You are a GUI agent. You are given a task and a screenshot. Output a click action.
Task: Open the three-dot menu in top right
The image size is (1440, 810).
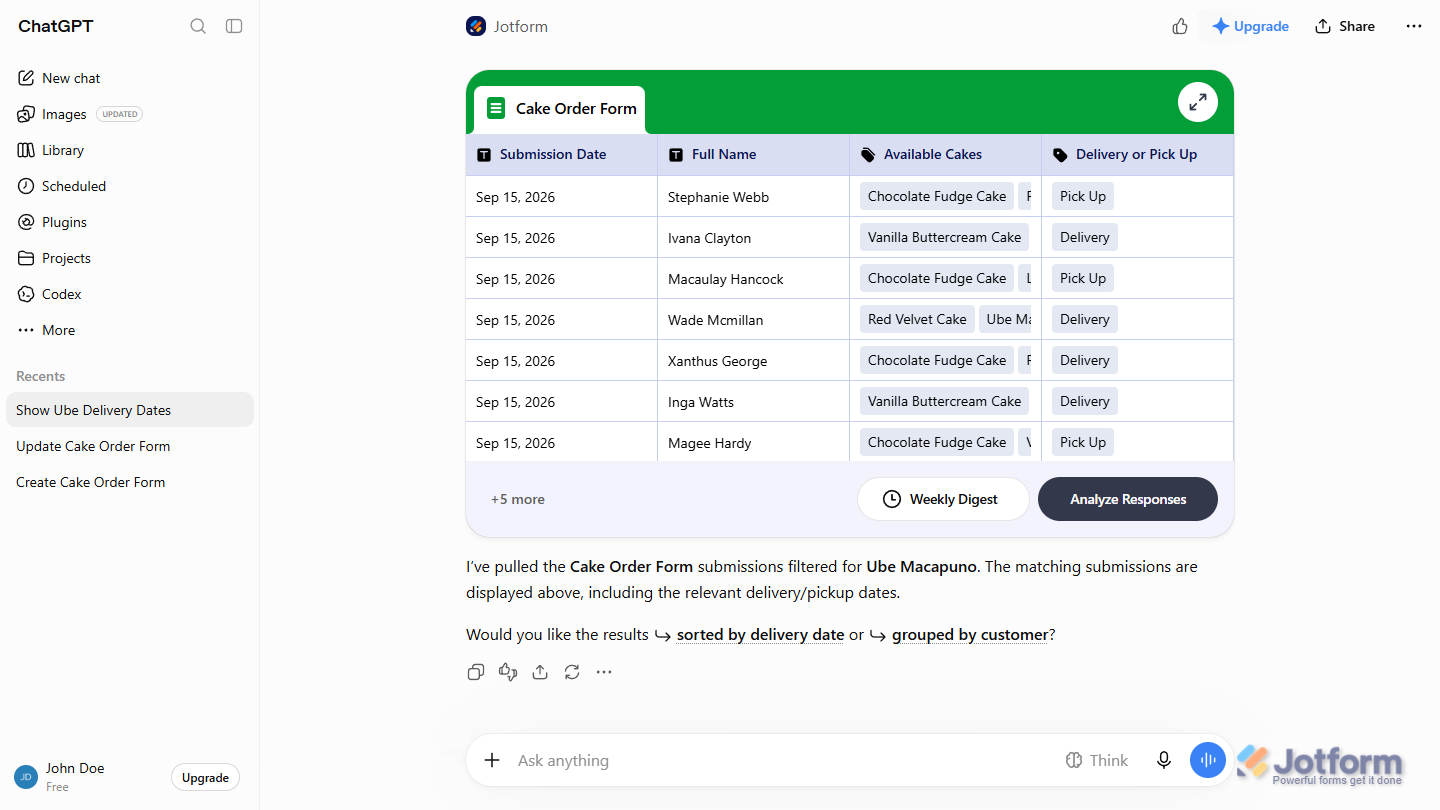1414,26
